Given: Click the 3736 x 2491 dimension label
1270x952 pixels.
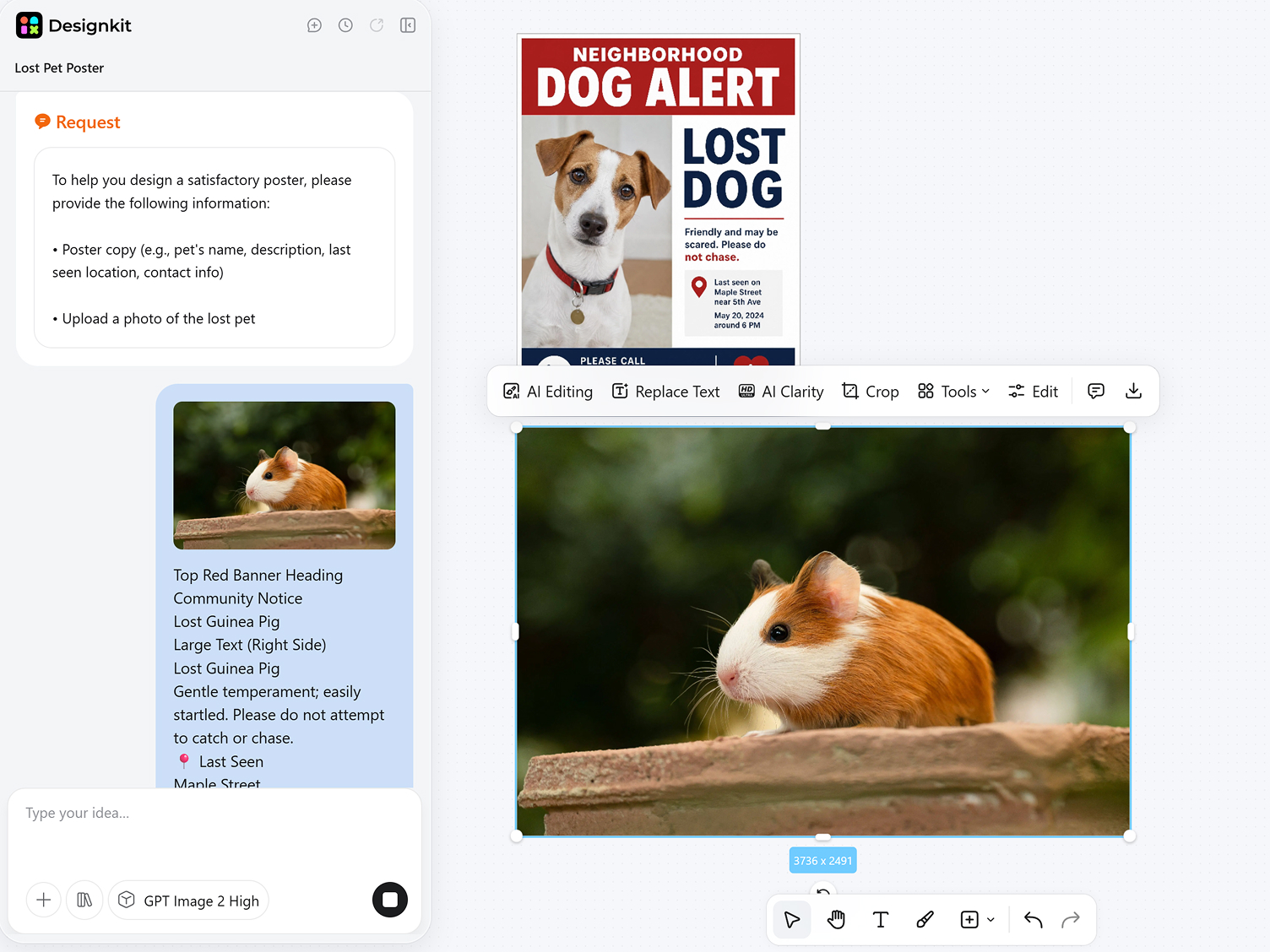Looking at the screenshot, I should click(x=822, y=861).
